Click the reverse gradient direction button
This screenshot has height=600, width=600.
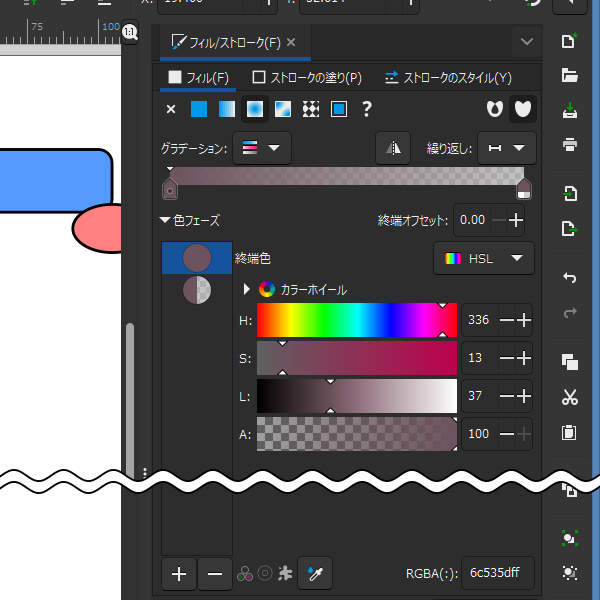click(393, 149)
